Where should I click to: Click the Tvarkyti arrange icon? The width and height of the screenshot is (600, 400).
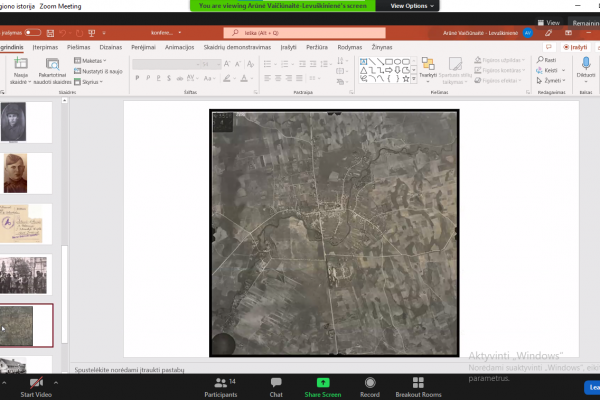tap(428, 64)
